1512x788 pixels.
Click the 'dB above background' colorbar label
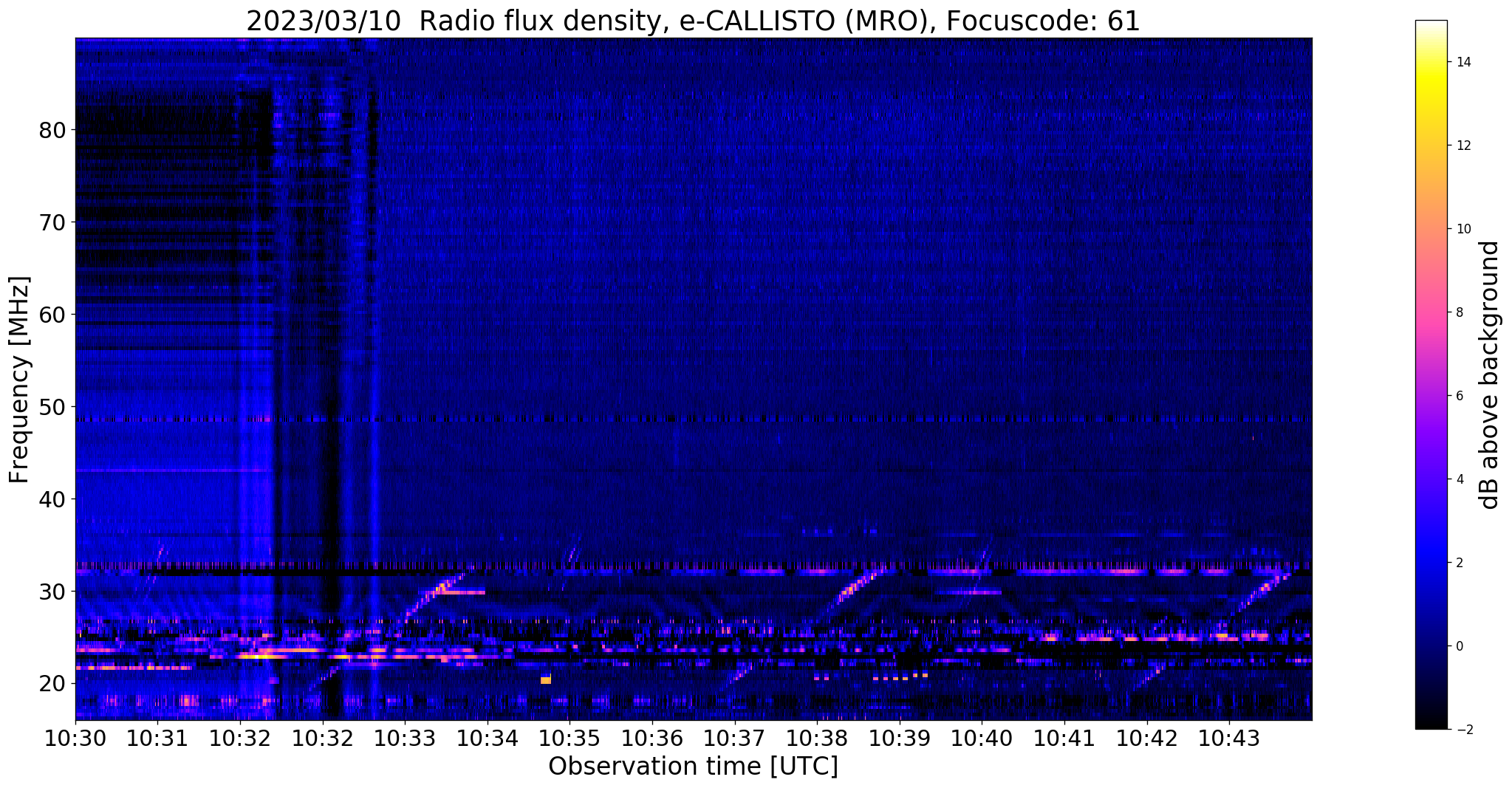[x=1489, y=375]
